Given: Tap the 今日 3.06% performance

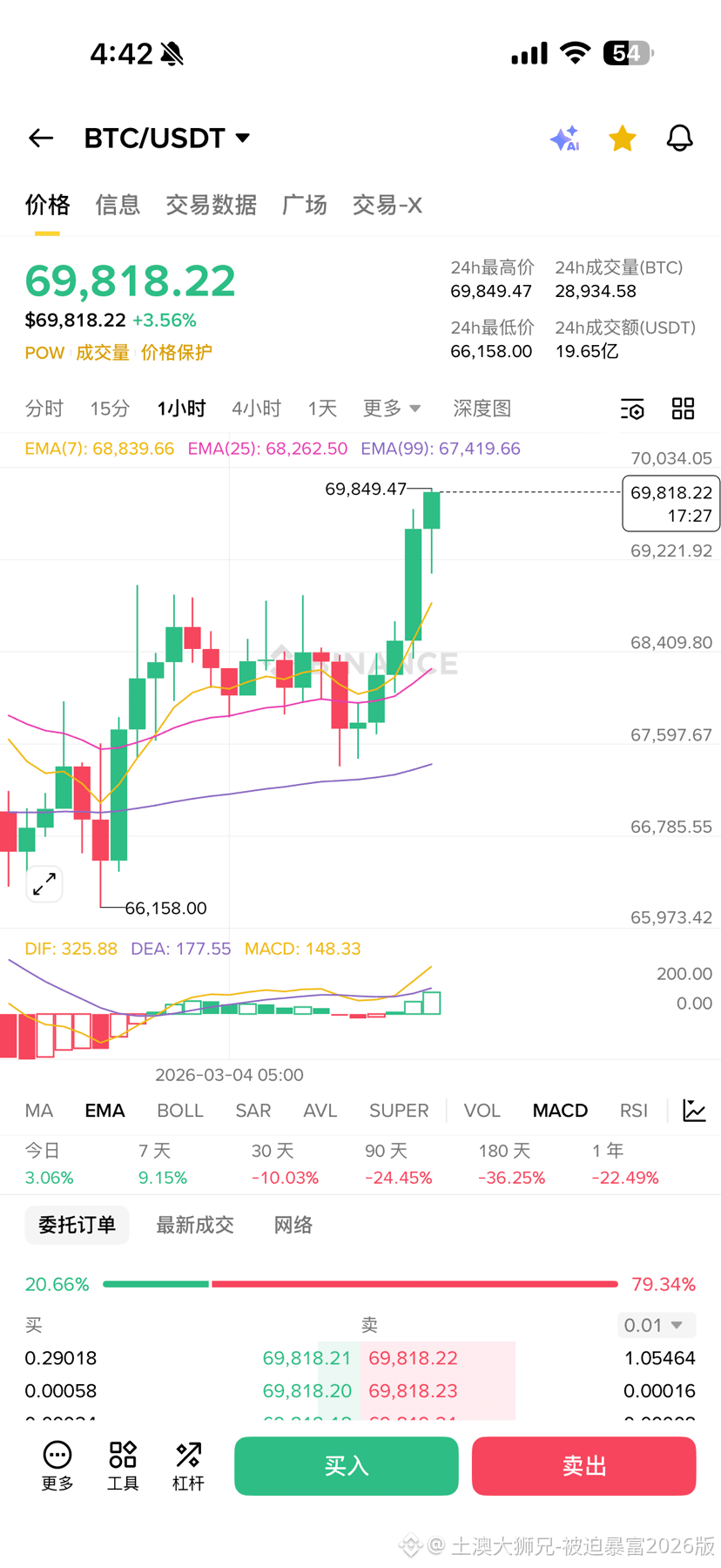Looking at the screenshot, I should (x=50, y=1165).
